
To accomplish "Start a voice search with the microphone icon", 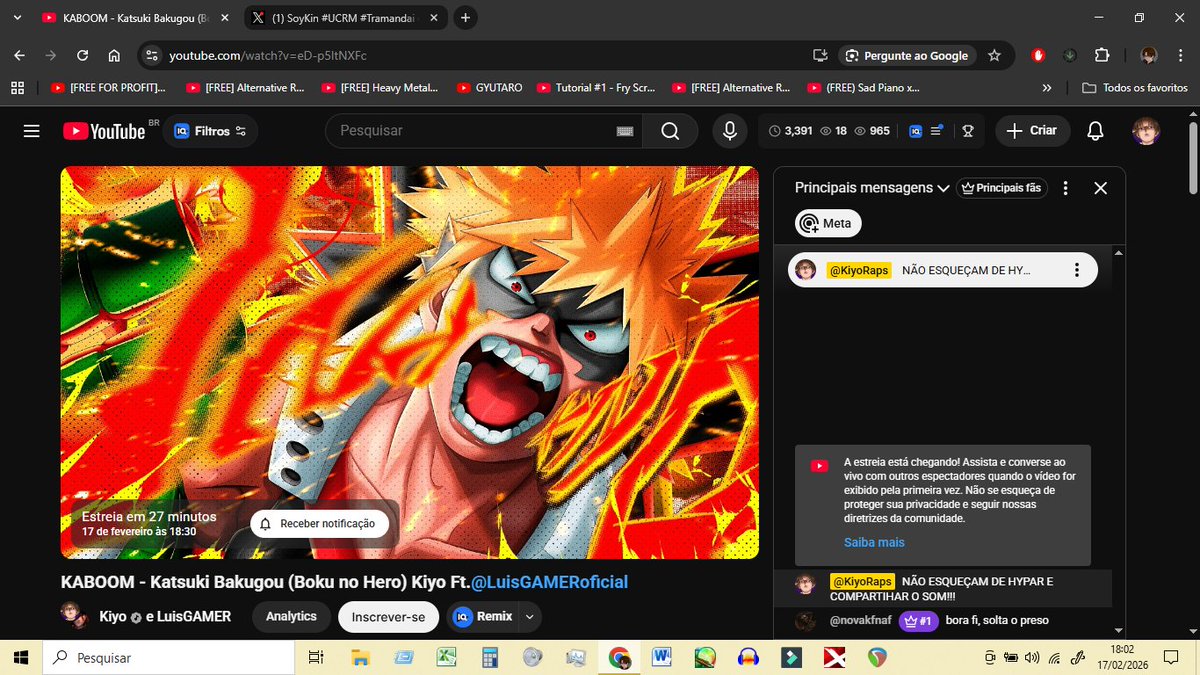I will click(x=729, y=130).
